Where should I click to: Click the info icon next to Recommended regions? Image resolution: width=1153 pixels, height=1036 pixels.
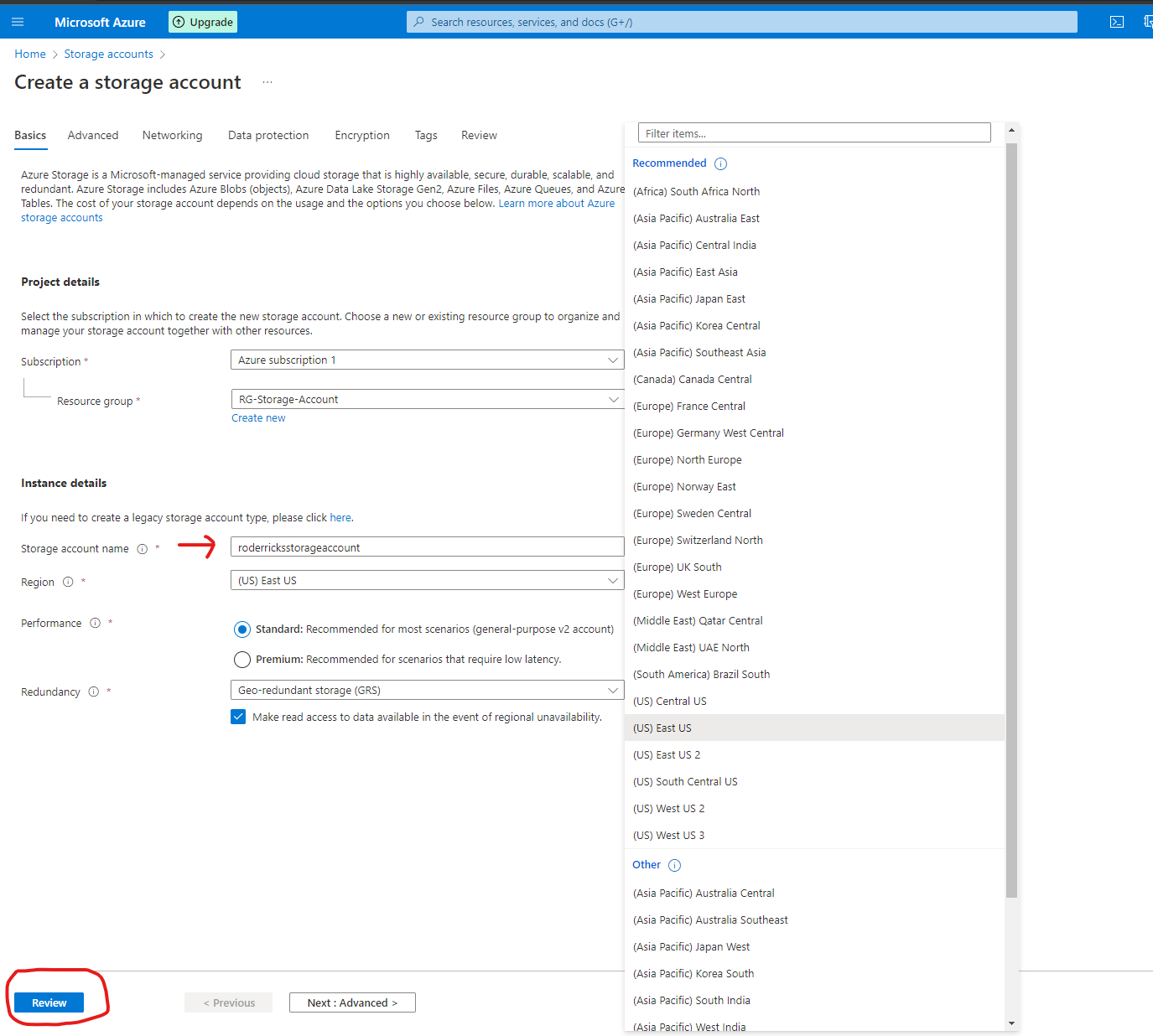pyautogui.click(x=720, y=163)
